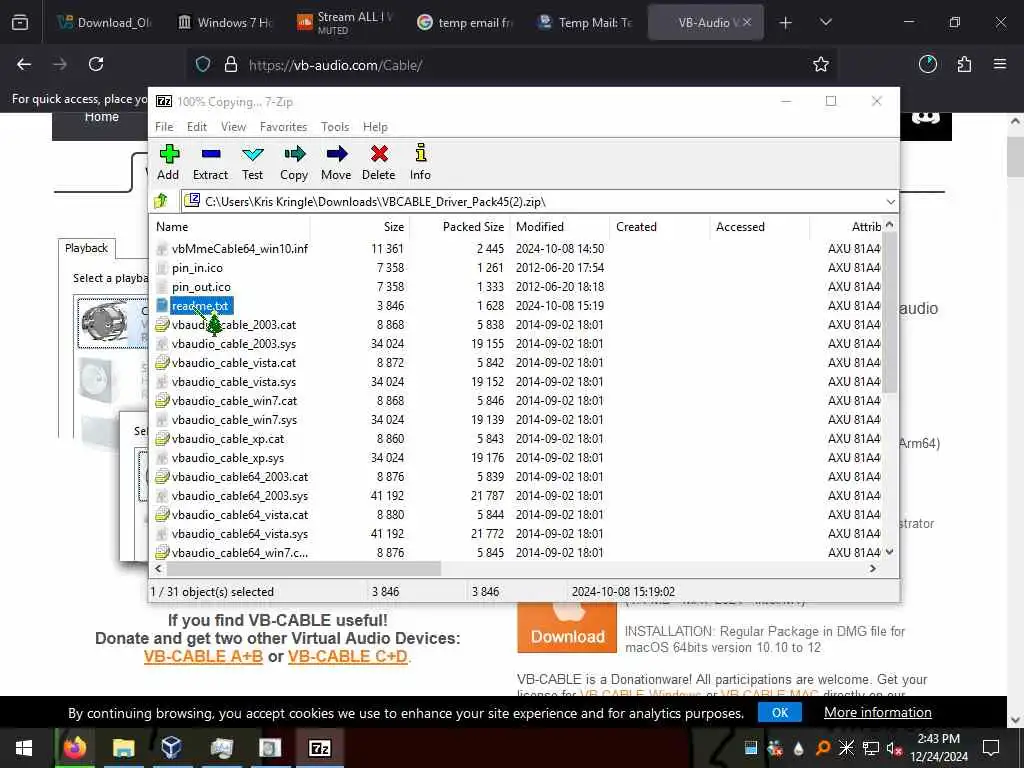Click the 7-Zip vertical scrollbar thumb
Viewport: 1024px width, 768px height.
tap(889, 312)
